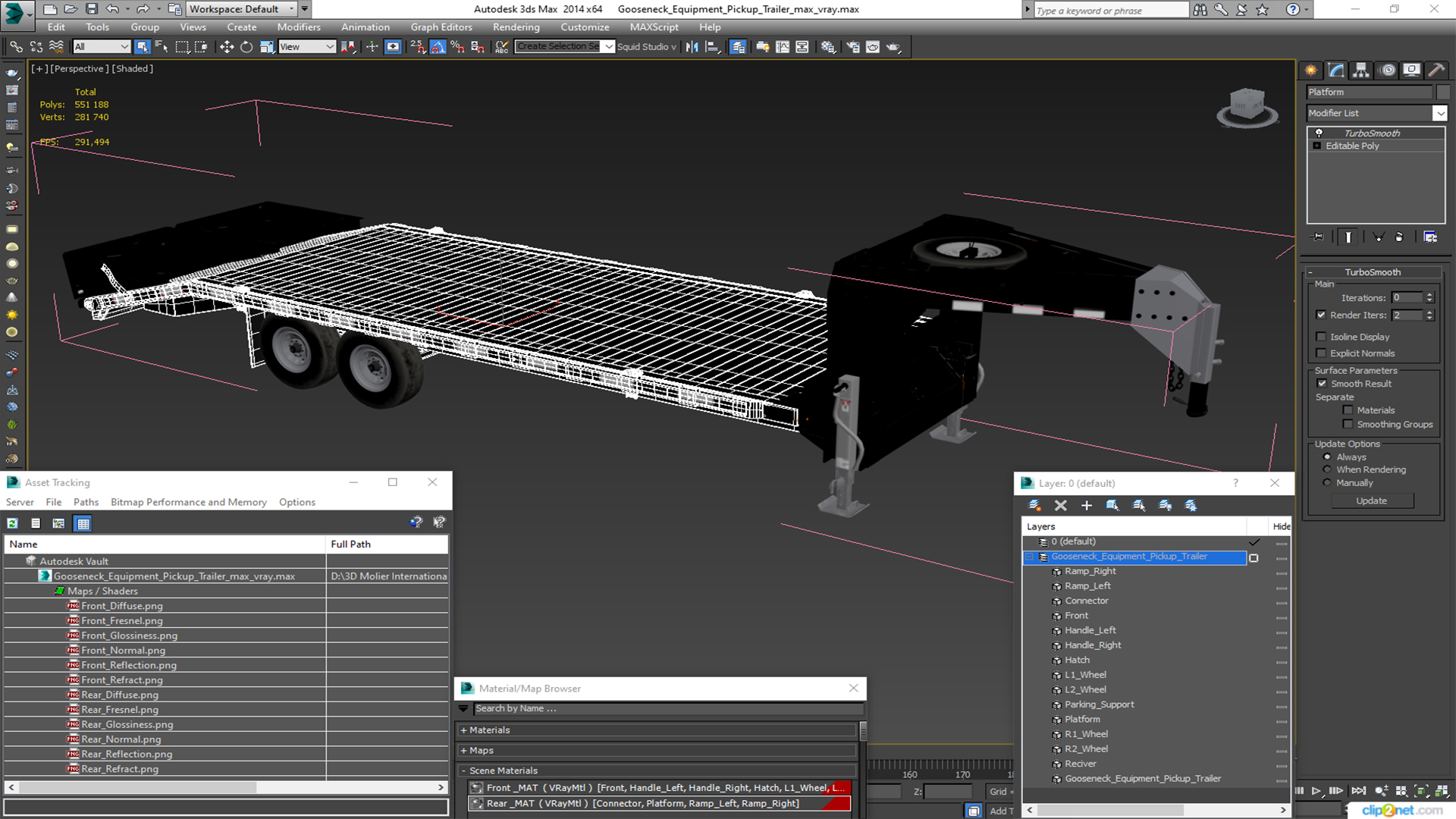Enable Separate by Materials checkbox

1348,410
